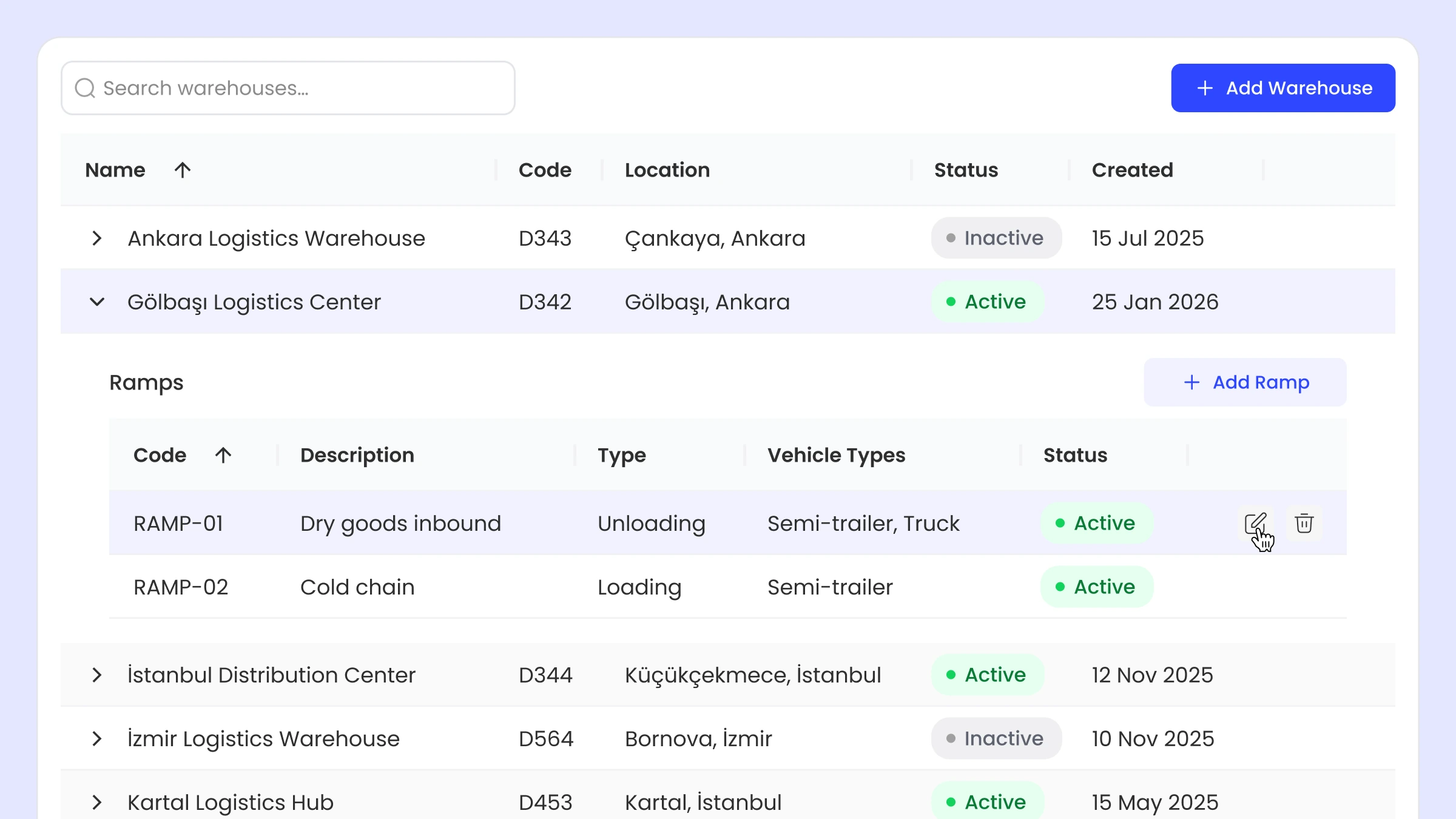Expand Ankara Logistics Warehouse row
This screenshot has height=819, width=1456.
96,238
